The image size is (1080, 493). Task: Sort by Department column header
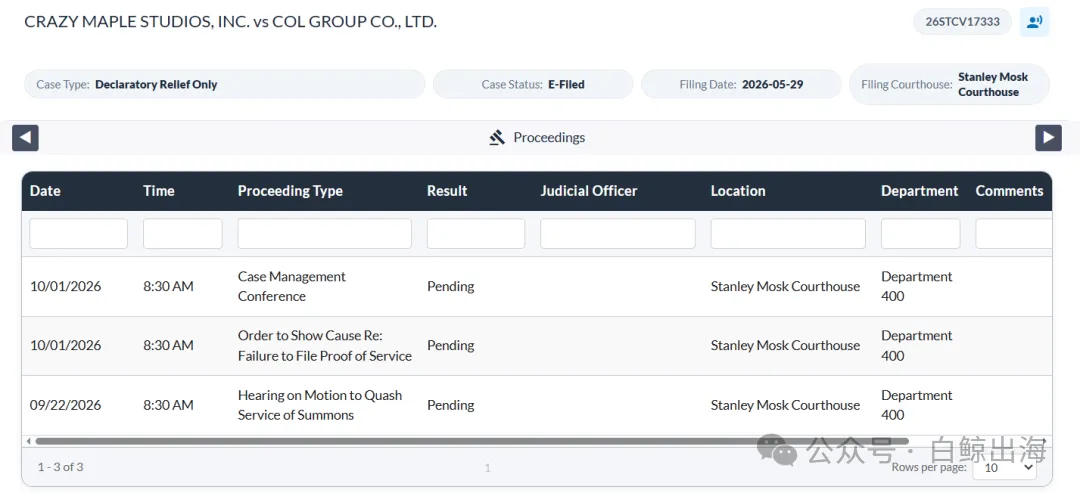[x=920, y=191]
